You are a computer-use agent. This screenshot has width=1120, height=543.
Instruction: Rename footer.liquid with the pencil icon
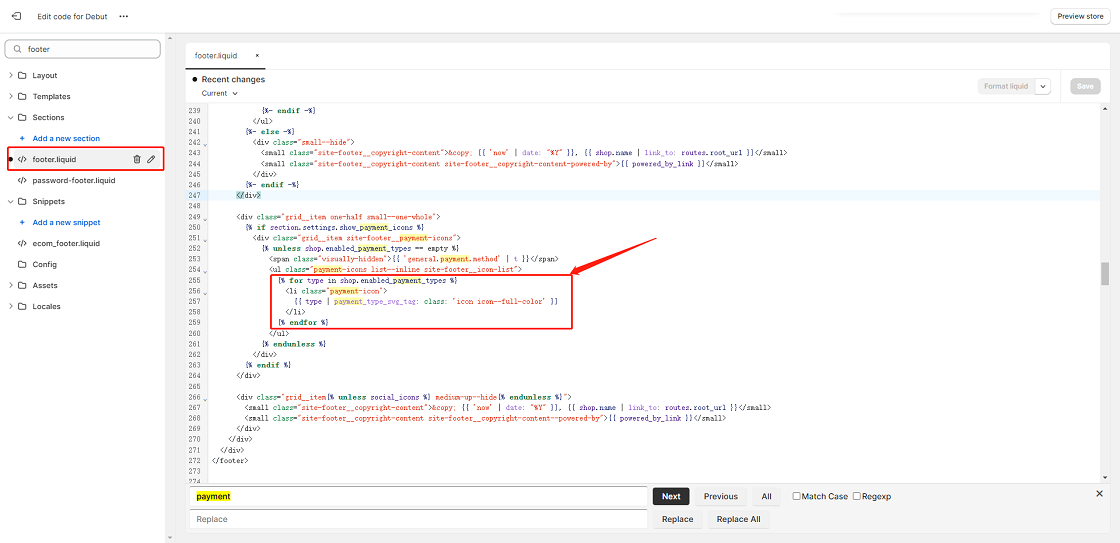[x=151, y=159]
